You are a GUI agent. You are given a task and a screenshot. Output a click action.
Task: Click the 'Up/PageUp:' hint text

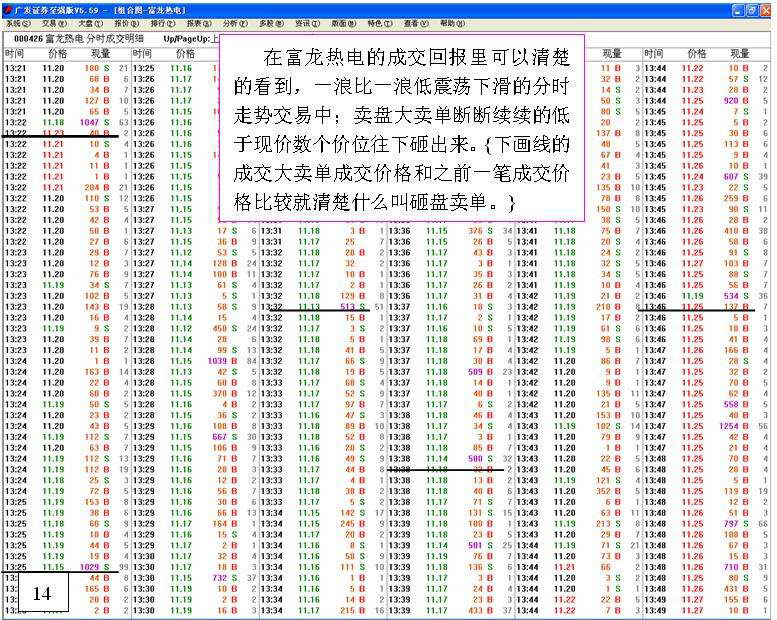[186, 39]
